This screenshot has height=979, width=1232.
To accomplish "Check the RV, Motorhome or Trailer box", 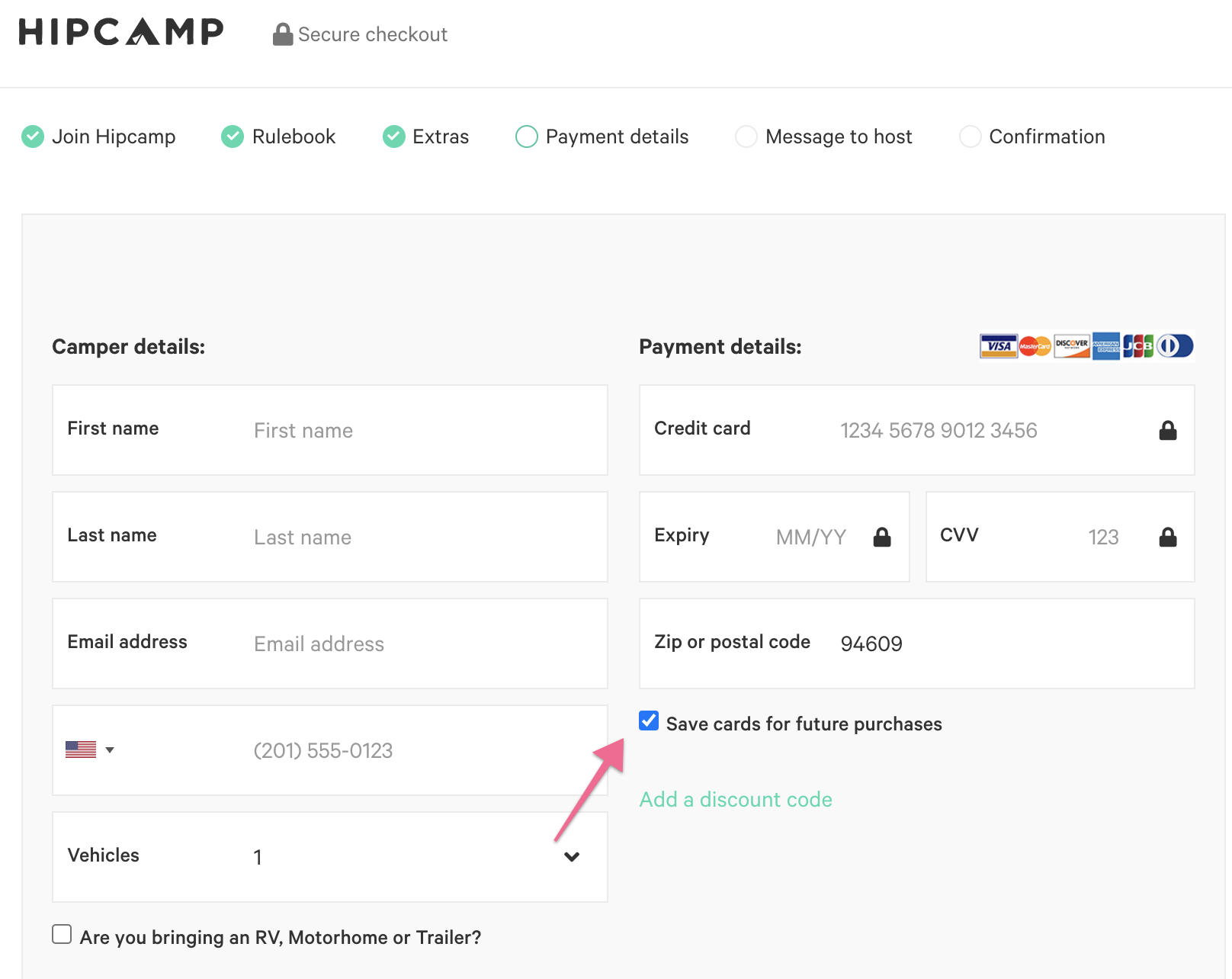I will (x=62, y=934).
